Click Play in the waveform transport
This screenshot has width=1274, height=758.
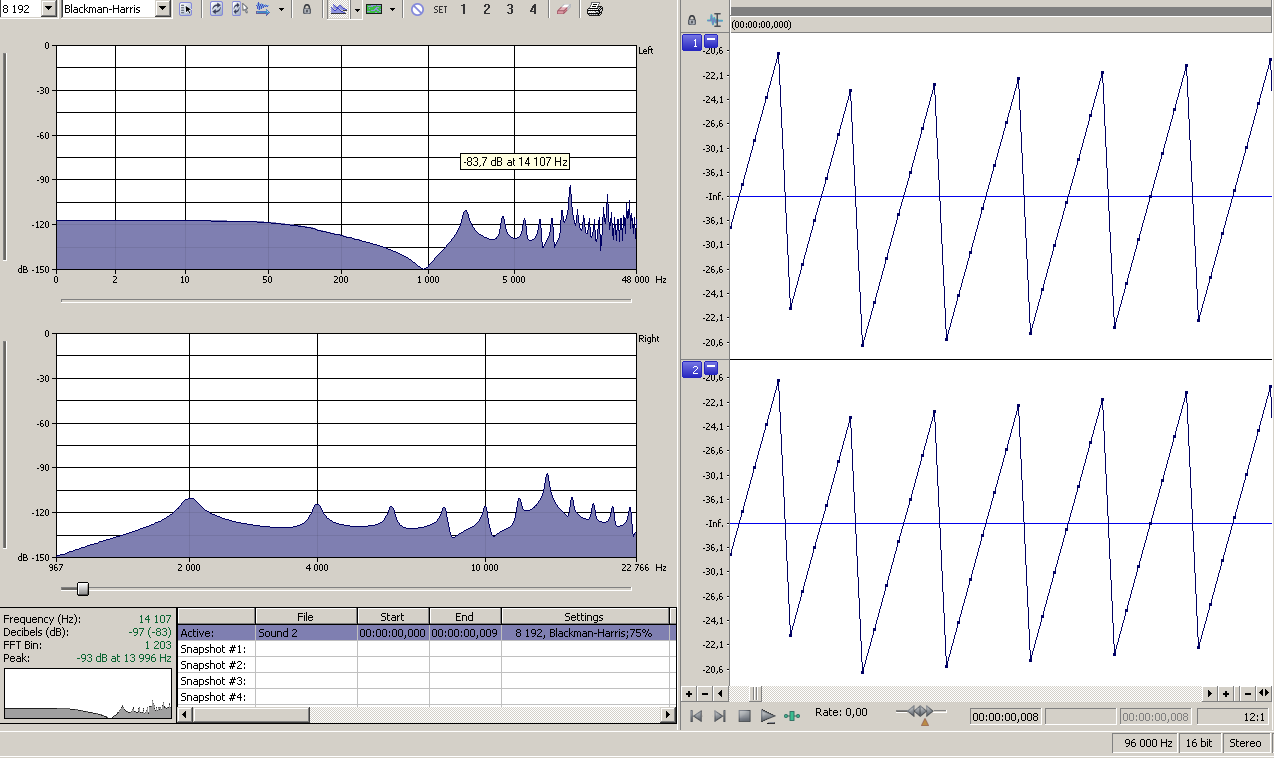tap(768, 716)
